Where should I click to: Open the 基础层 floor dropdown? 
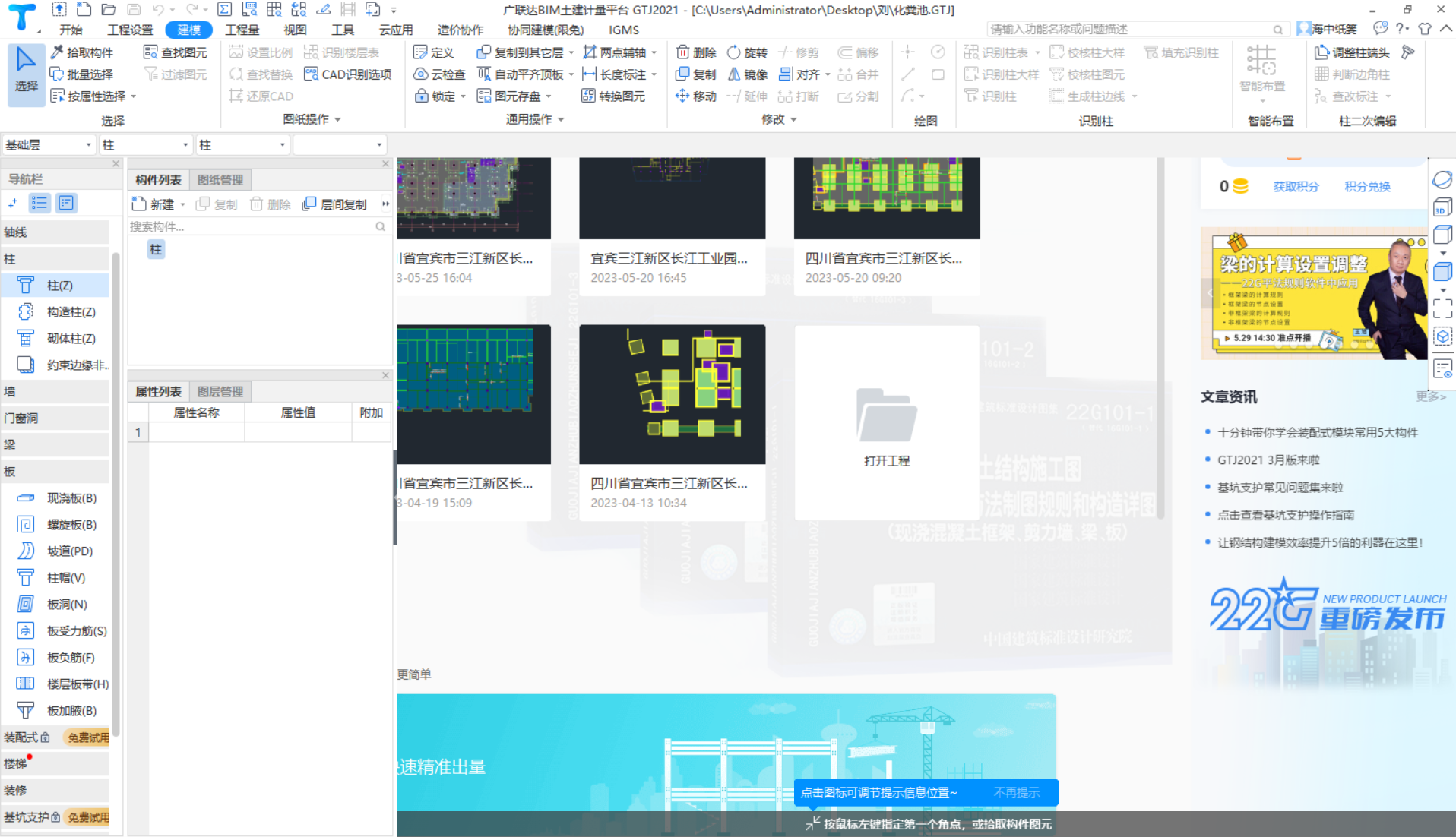pyautogui.click(x=49, y=145)
